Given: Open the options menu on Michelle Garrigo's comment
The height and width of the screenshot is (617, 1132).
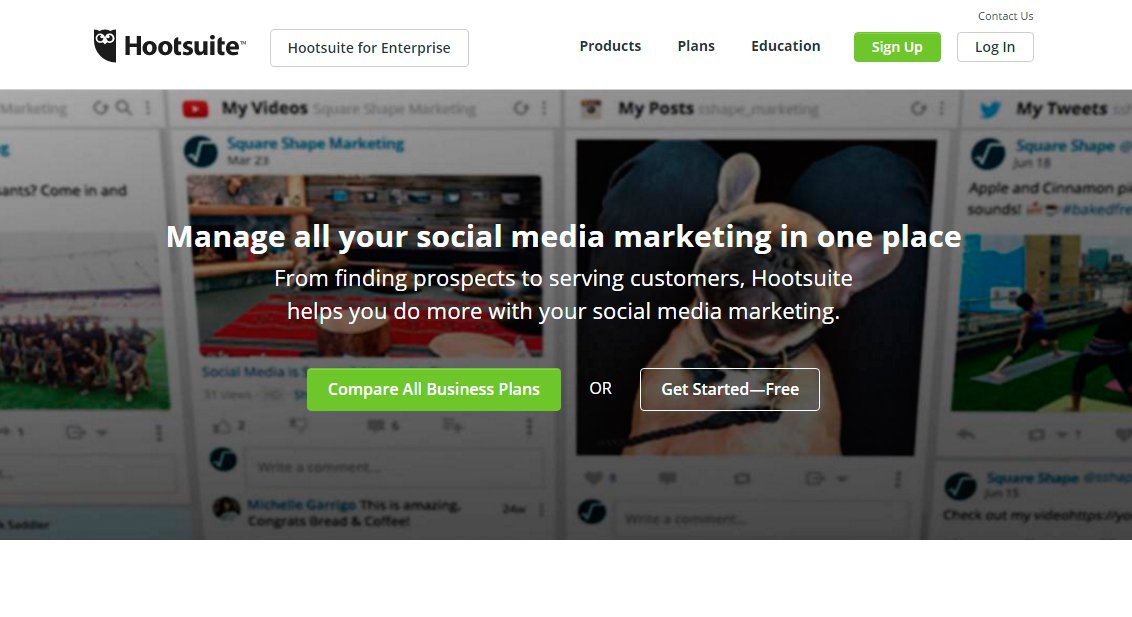Looking at the screenshot, I should point(541,508).
